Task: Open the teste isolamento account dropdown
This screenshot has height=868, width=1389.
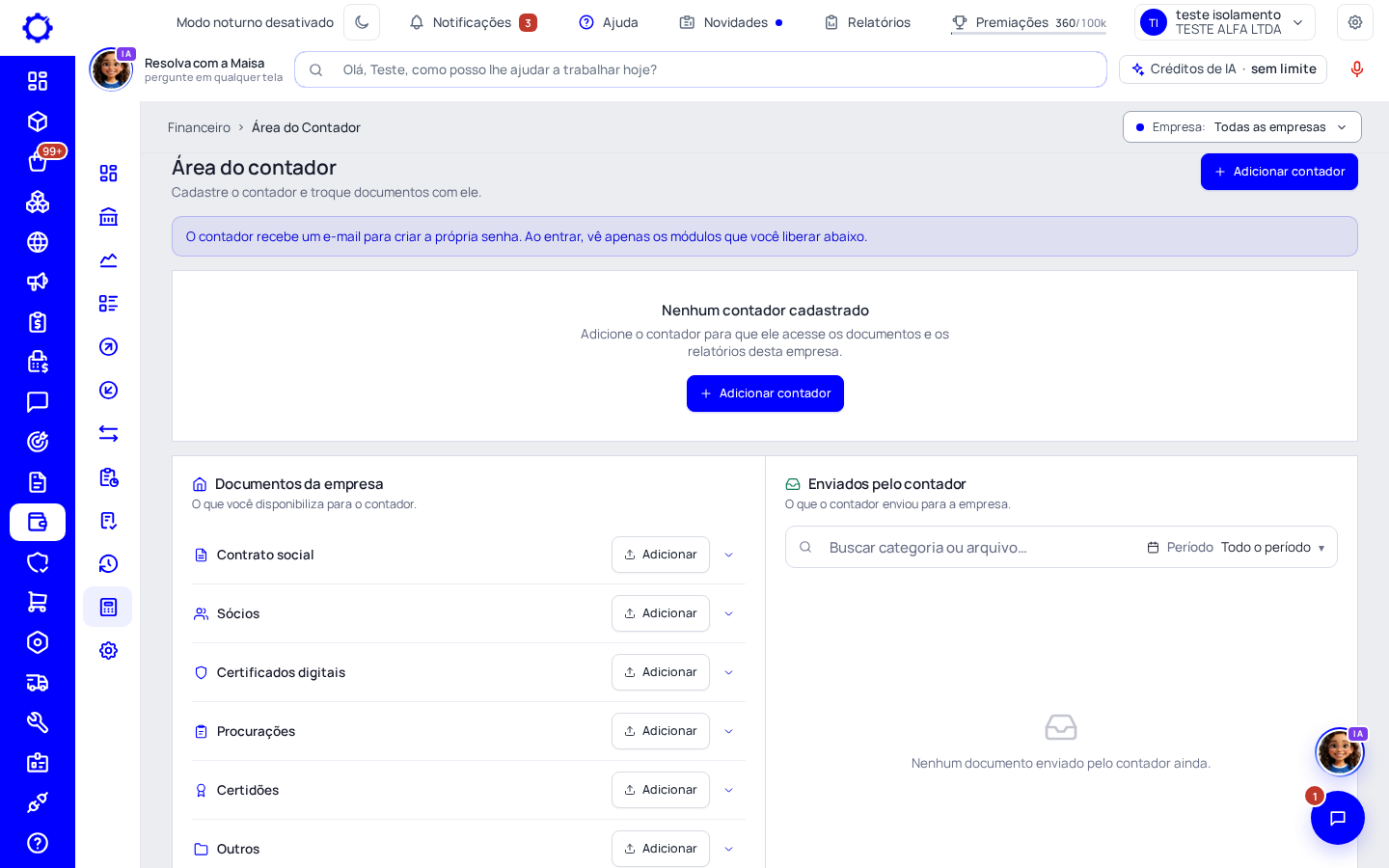Action: (x=1225, y=22)
